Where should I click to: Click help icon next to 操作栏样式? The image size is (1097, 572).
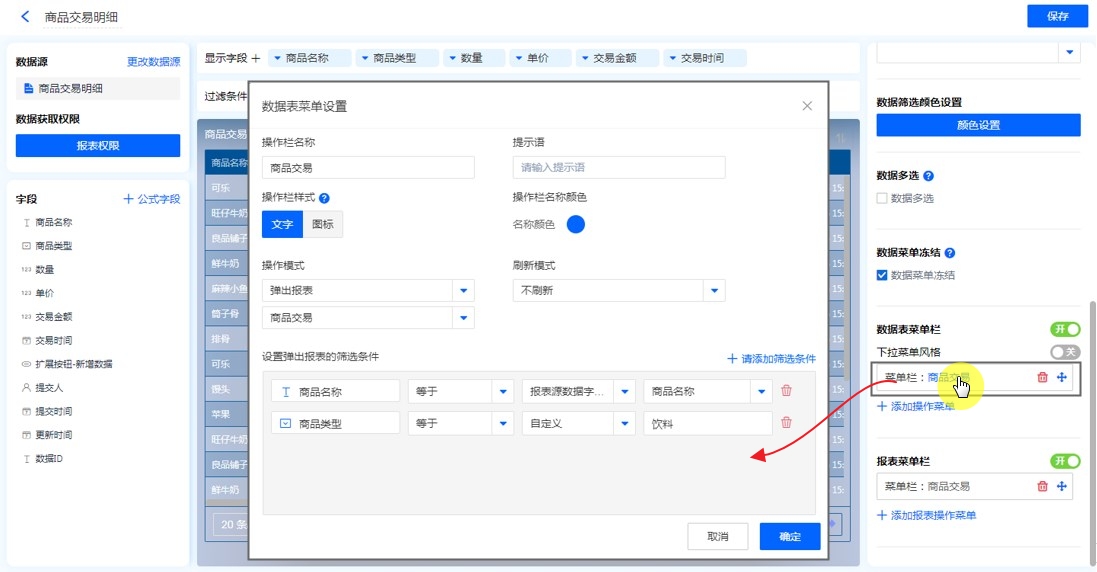(x=324, y=198)
